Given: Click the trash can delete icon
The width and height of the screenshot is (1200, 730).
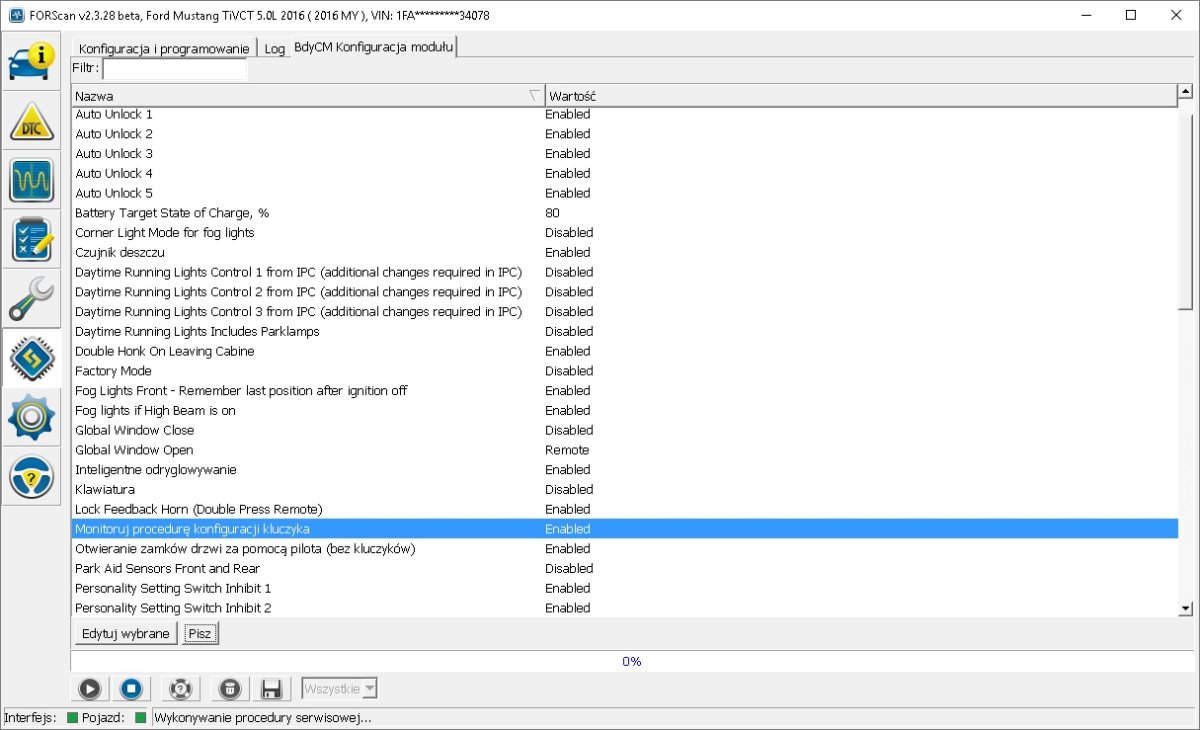Looking at the screenshot, I should pos(229,689).
